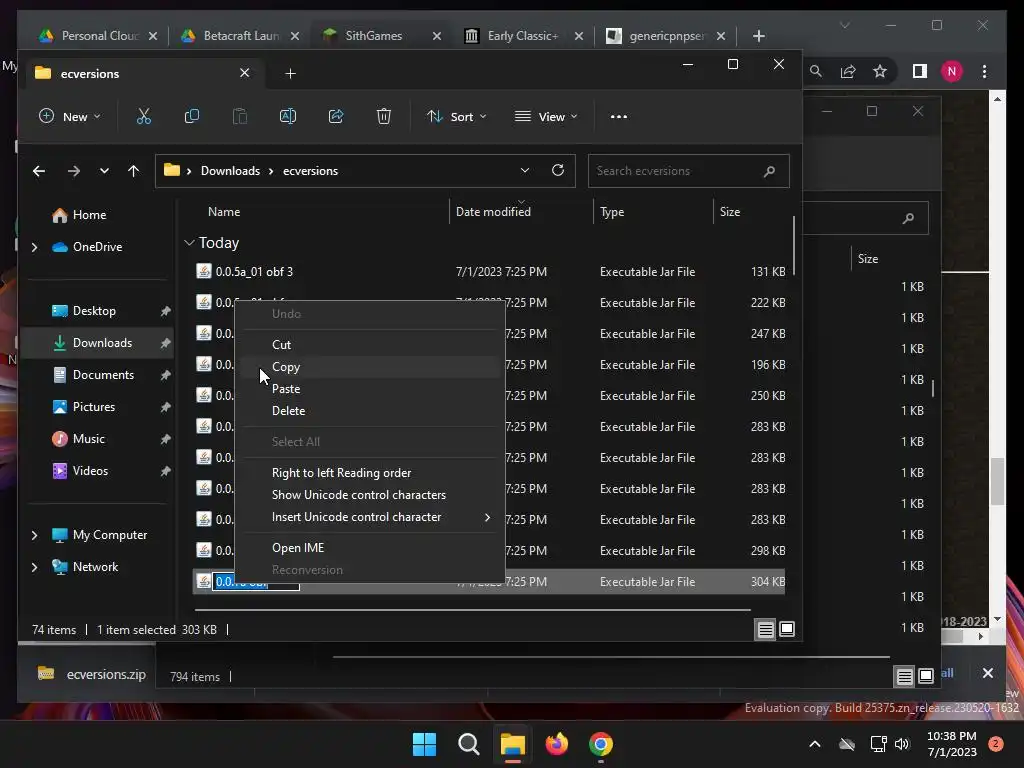This screenshot has width=1024, height=768.
Task: Click the Delete trash toolbar icon
Action: [384, 116]
